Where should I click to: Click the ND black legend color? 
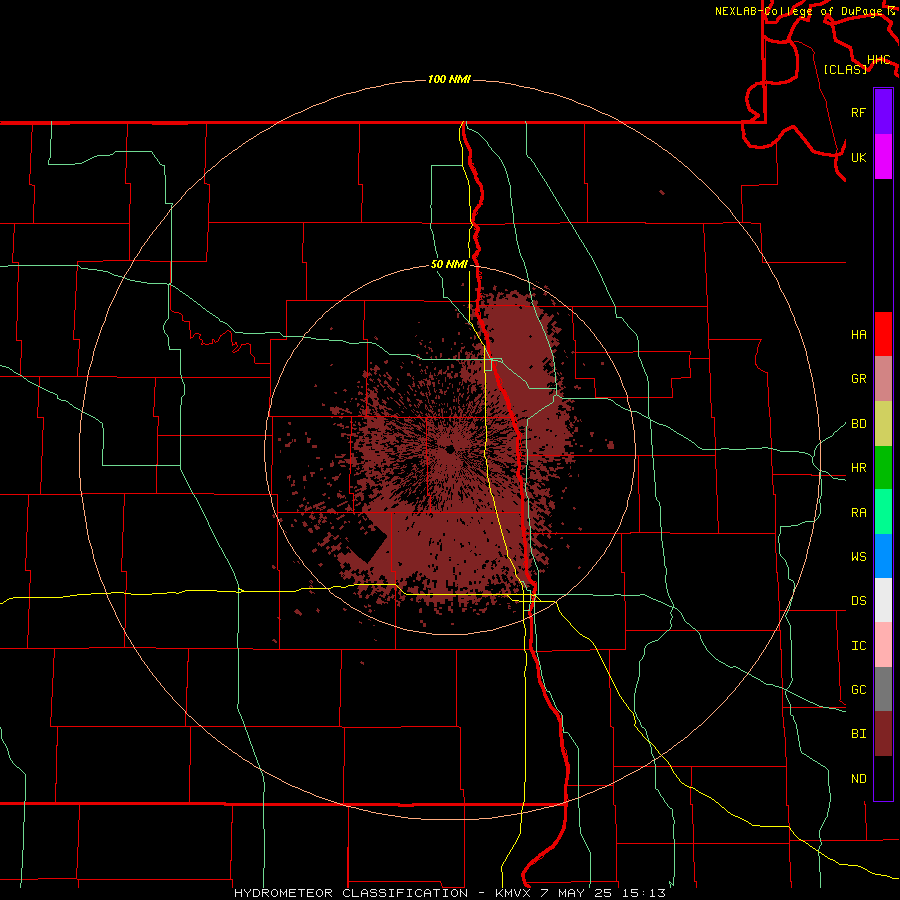883,778
